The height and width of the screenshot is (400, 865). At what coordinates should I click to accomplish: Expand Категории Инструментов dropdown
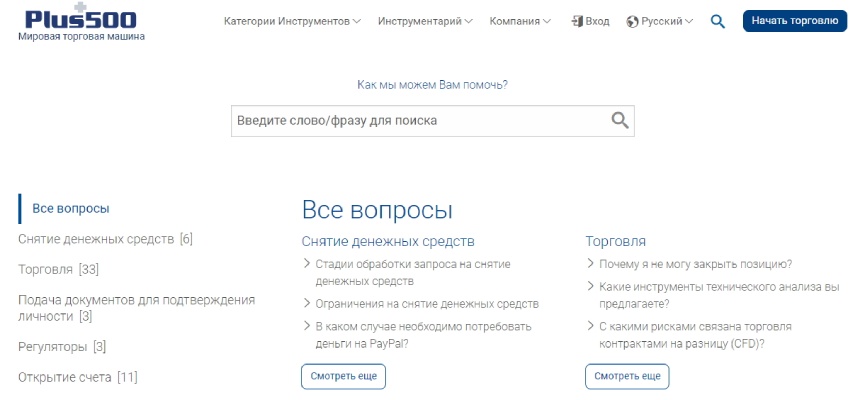(x=292, y=22)
